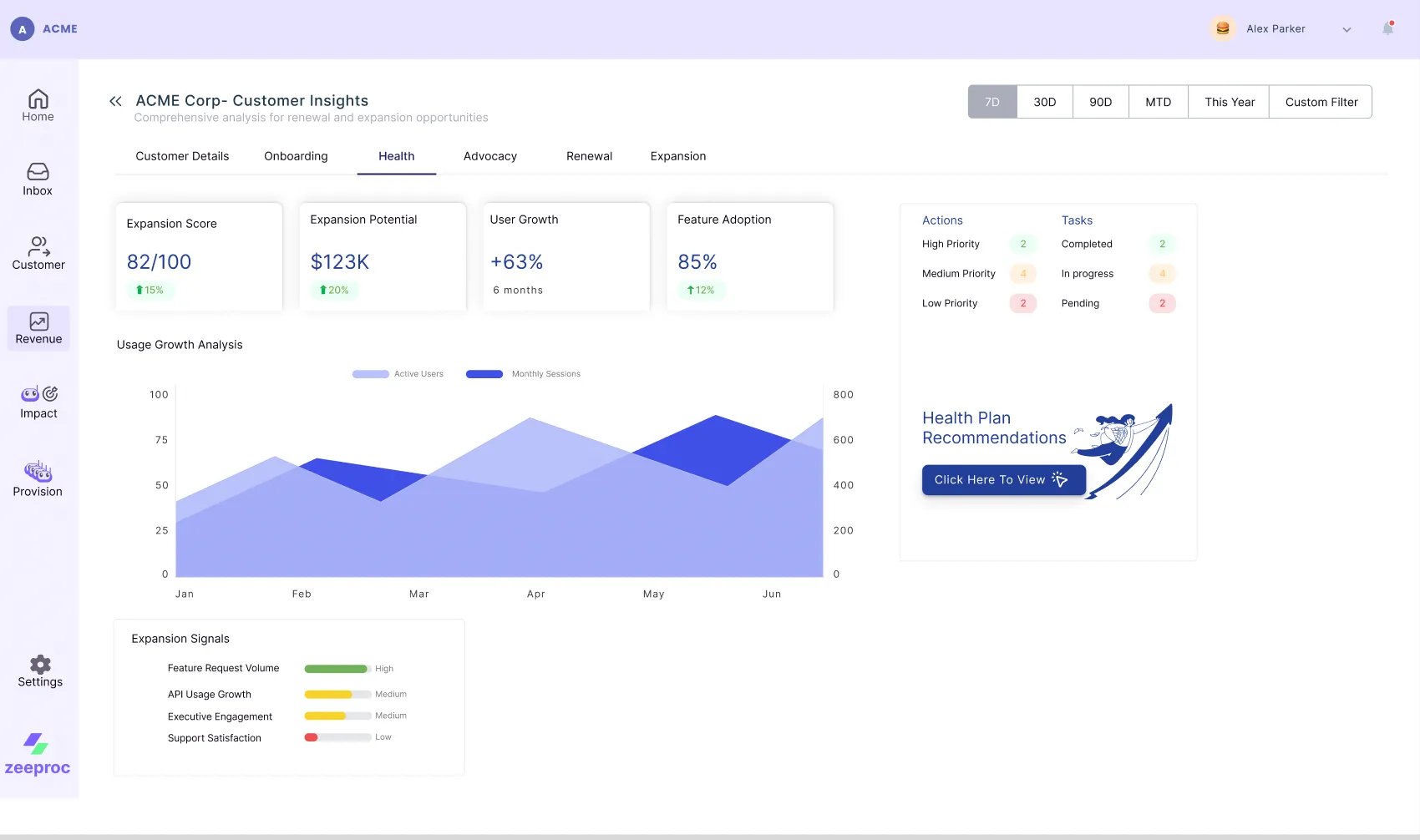This screenshot has width=1420, height=840.
Task: Select the This Year range button
Action: click(1229, 102)
